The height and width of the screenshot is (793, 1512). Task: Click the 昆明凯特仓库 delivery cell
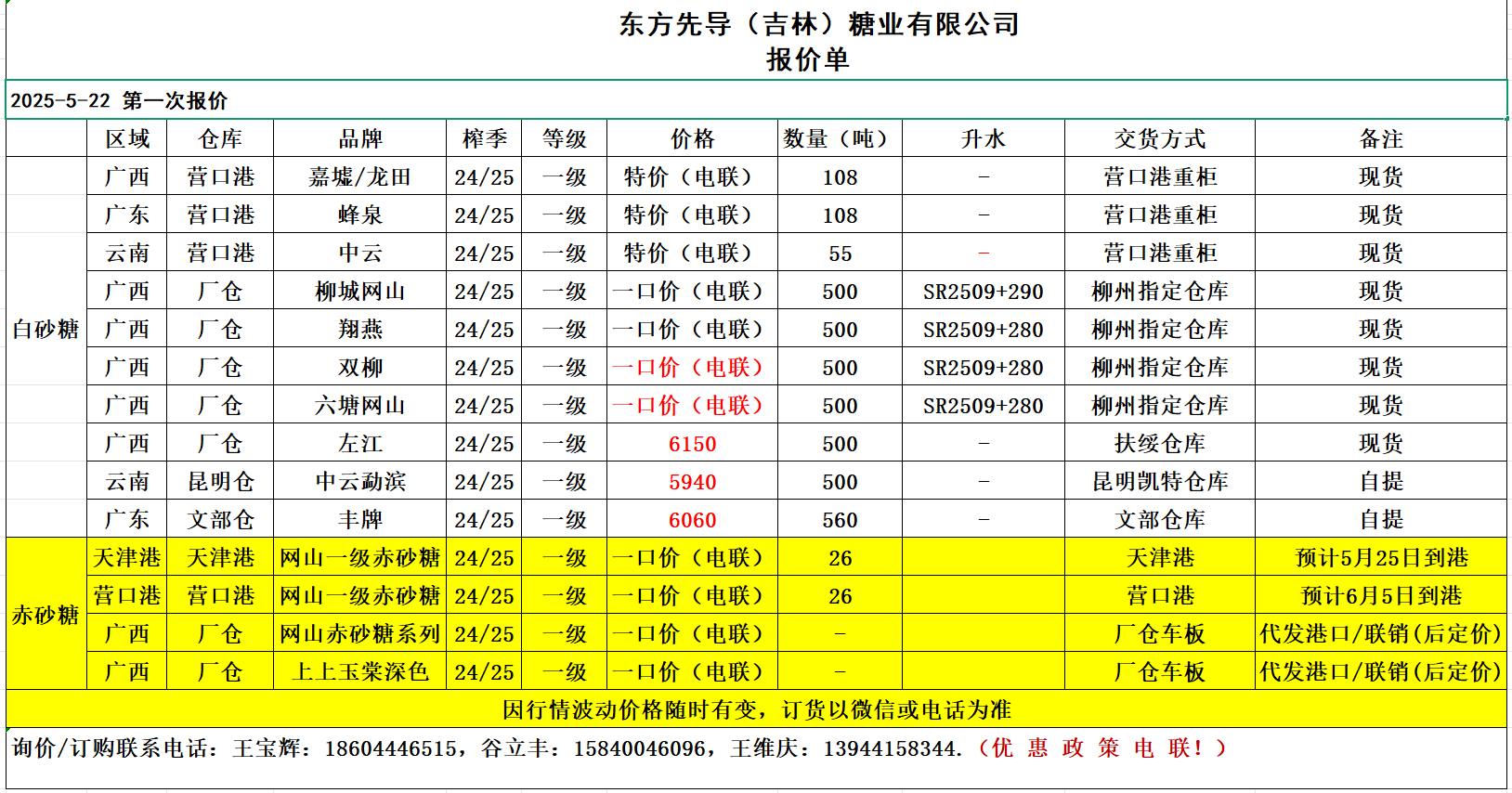[x=1159, y=482]
